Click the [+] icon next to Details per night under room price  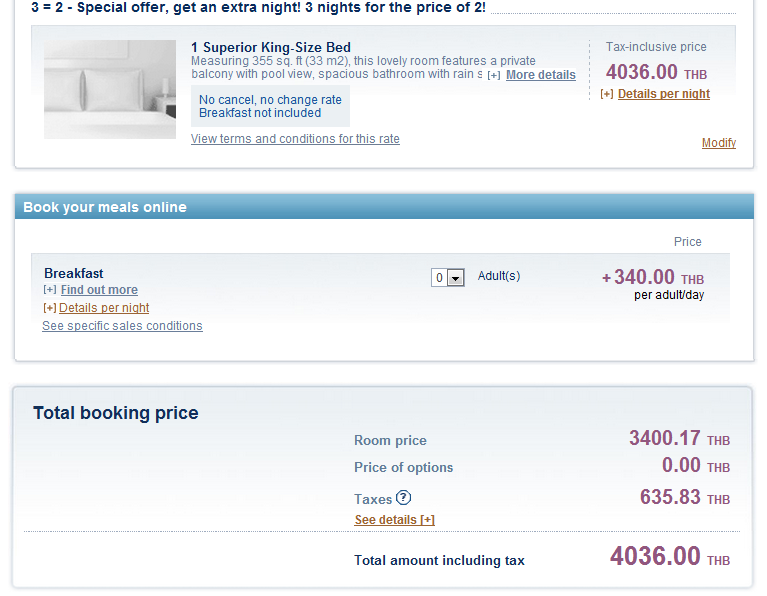coord(607,94)
